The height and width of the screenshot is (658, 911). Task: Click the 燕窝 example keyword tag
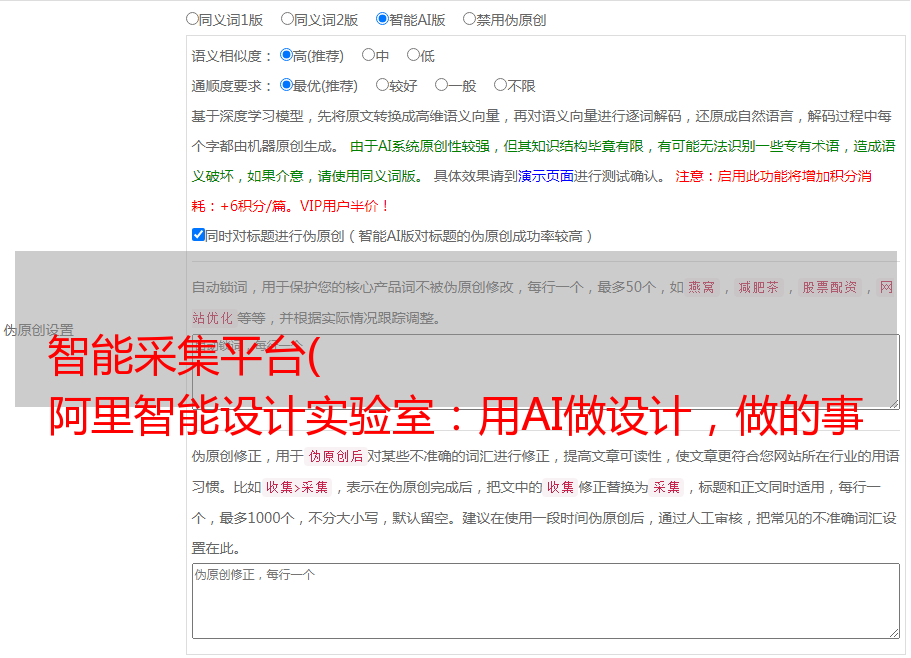701,288
